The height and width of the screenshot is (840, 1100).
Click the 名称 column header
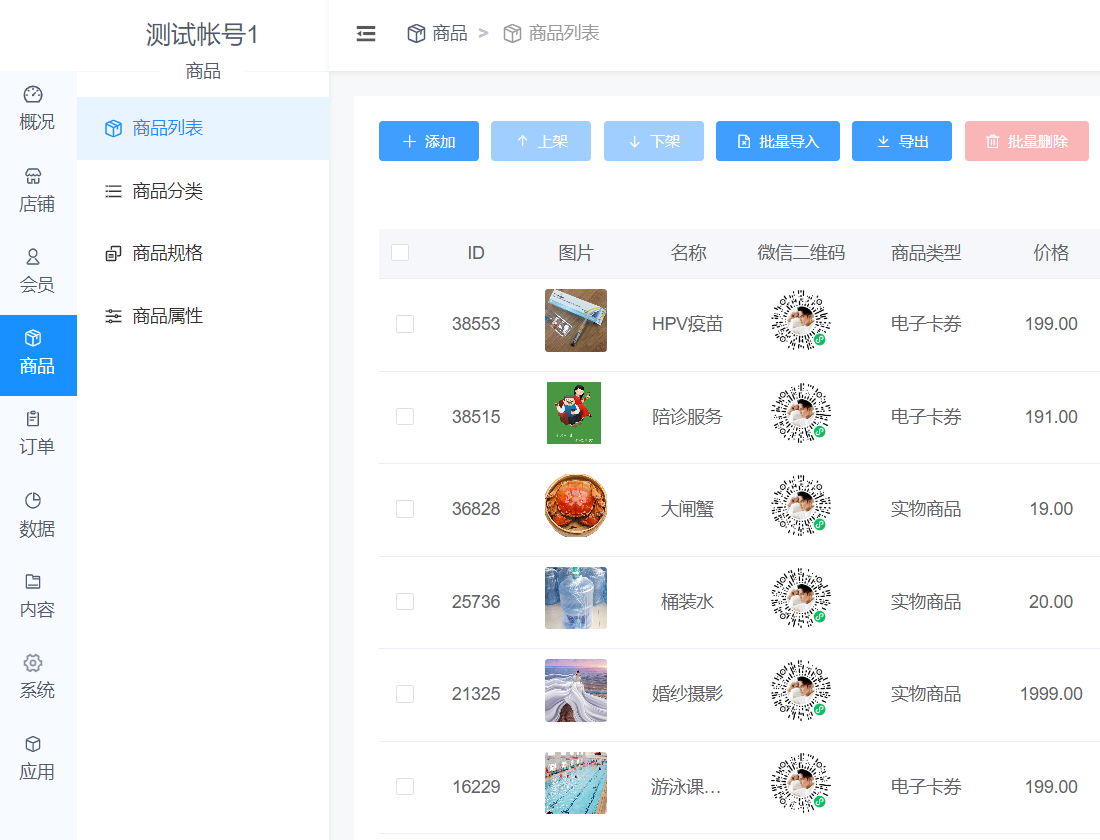pyautogui.click(x=688, y=253)
